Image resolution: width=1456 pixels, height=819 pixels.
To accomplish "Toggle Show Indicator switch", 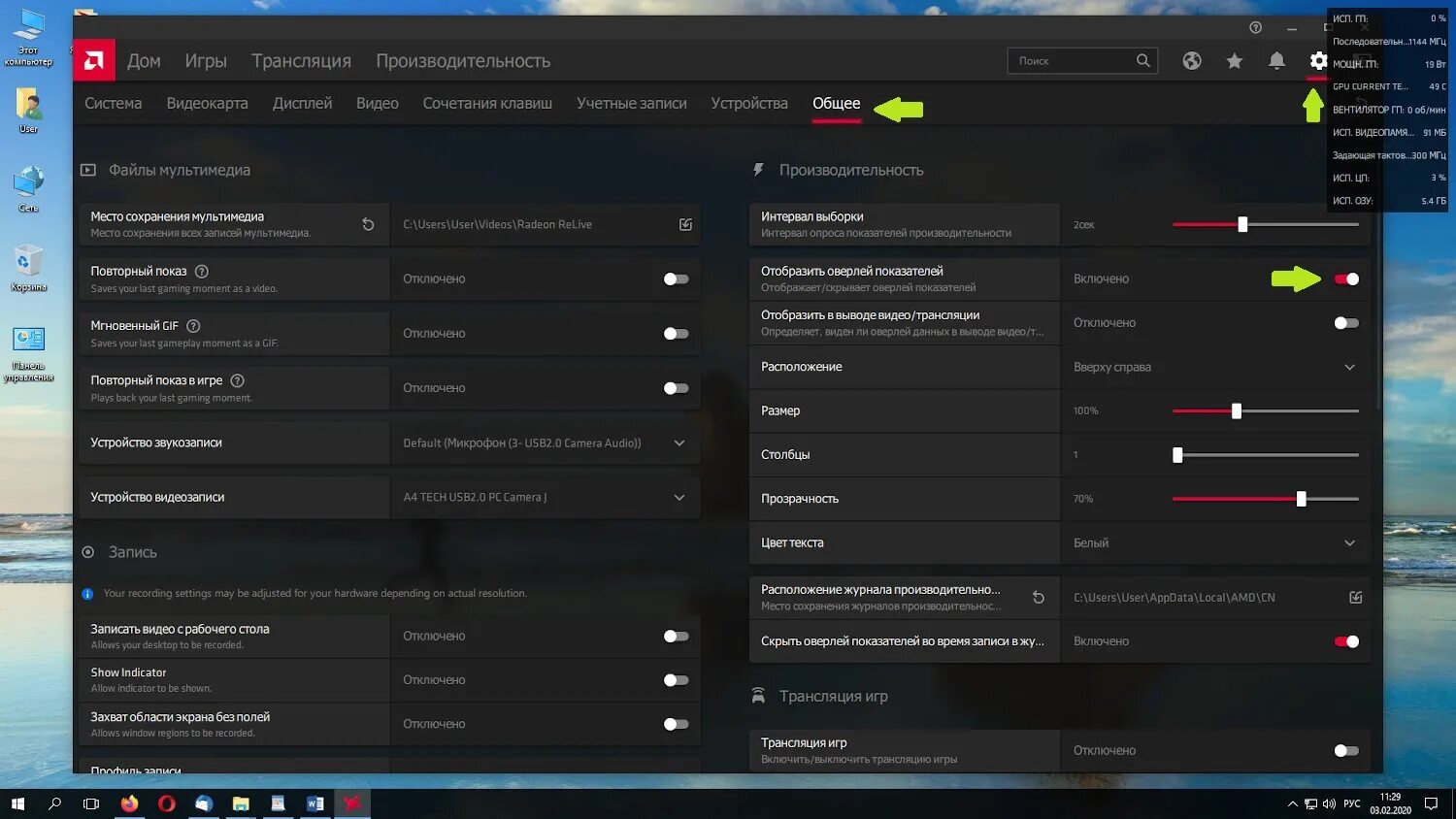I will pyautogui.click(x=677, y=680).
